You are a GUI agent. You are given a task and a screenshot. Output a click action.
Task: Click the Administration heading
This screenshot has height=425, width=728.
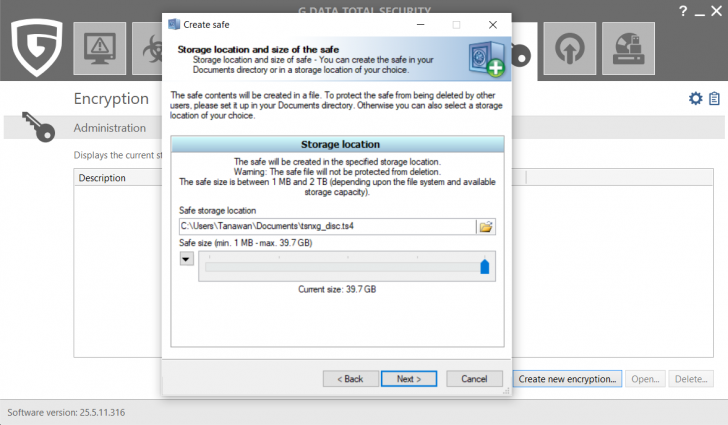click(110, 128)
